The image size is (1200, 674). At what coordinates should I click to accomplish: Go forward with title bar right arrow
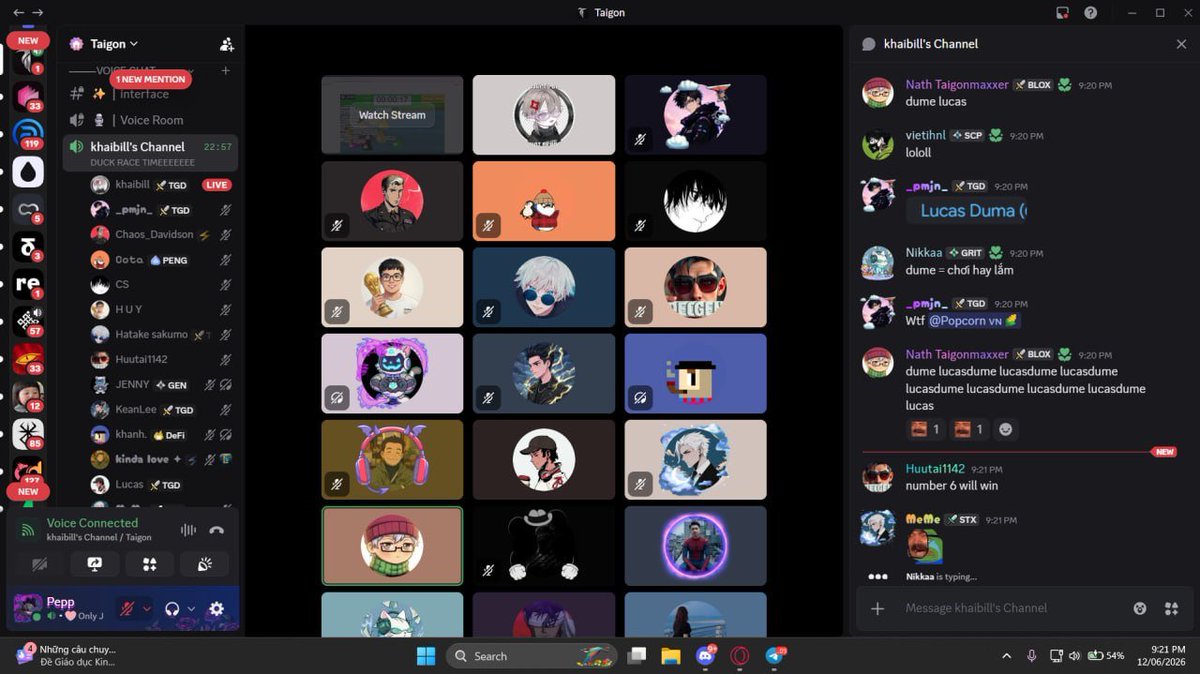38,12
